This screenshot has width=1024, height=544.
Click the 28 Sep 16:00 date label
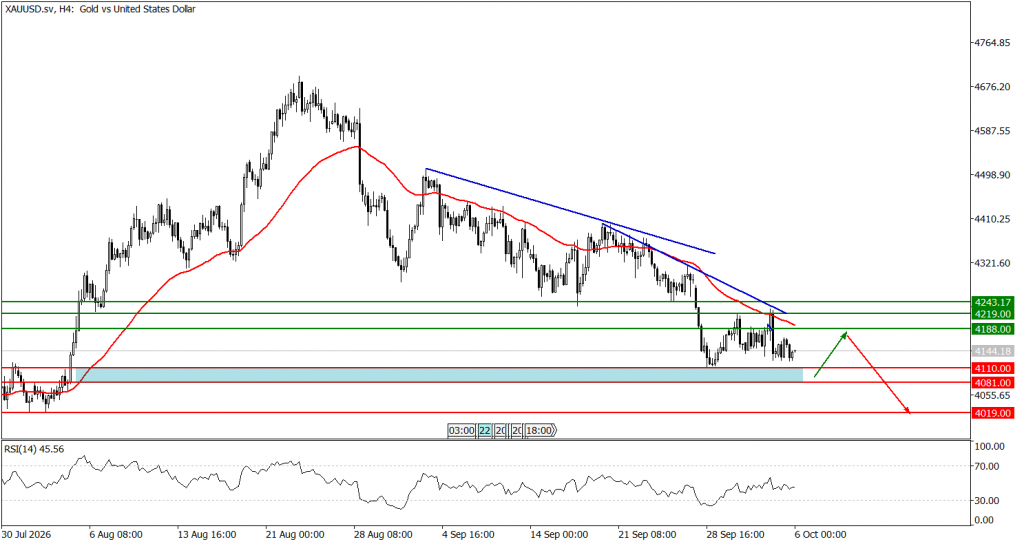click(x=737, y=534)
